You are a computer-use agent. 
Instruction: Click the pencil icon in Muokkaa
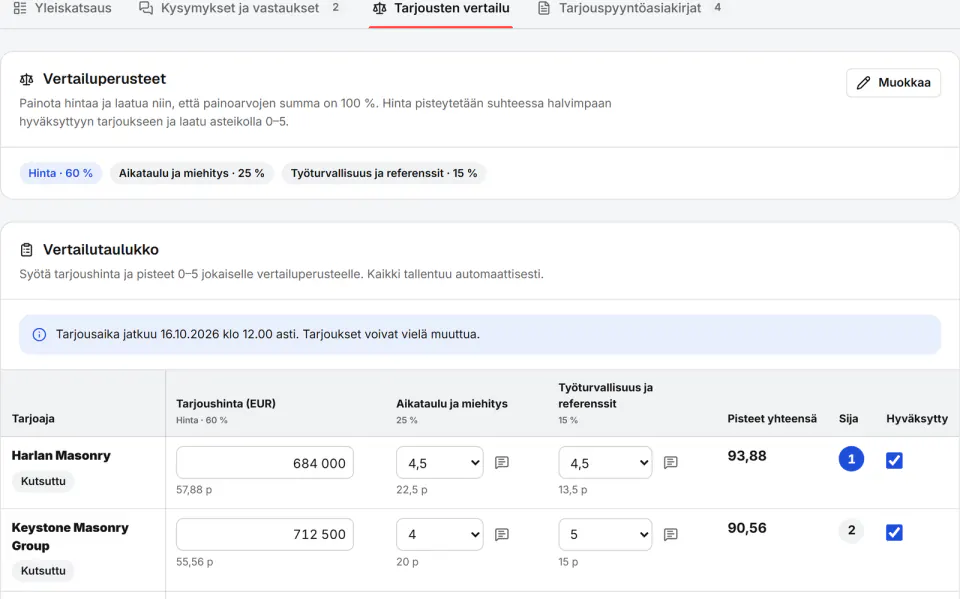pos(863,83)
